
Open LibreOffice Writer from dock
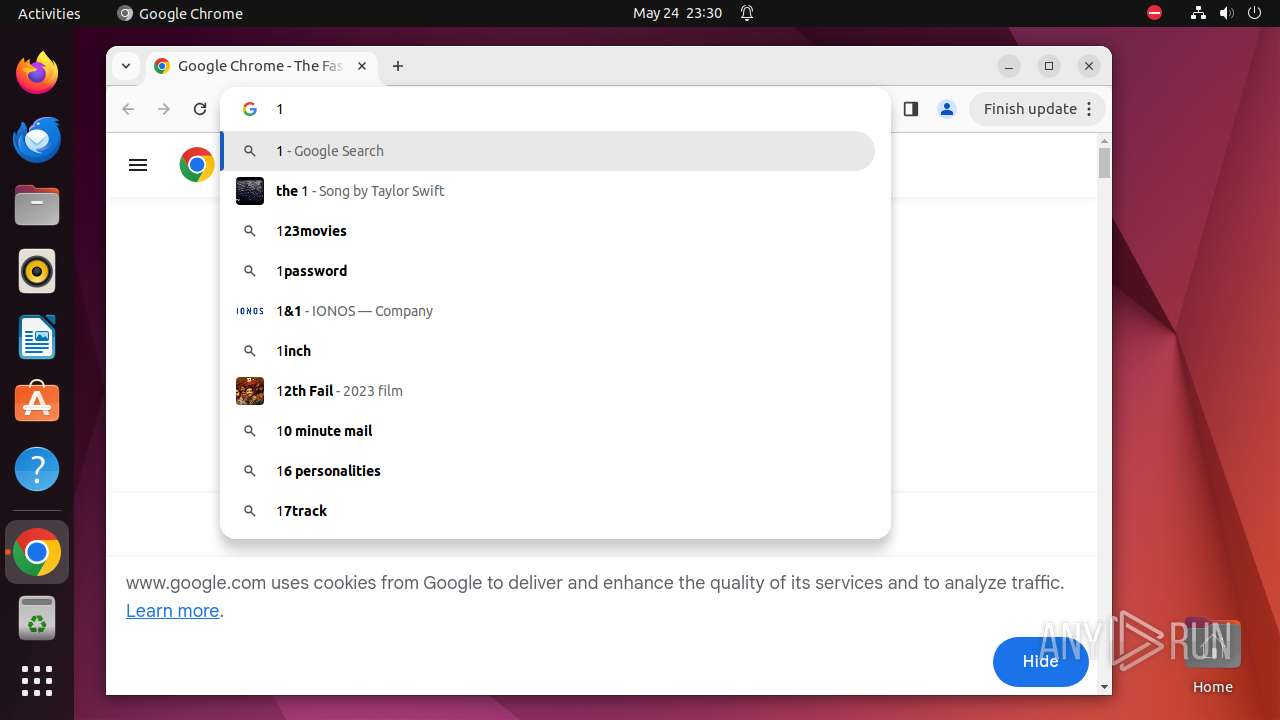[x=37, y=337]
